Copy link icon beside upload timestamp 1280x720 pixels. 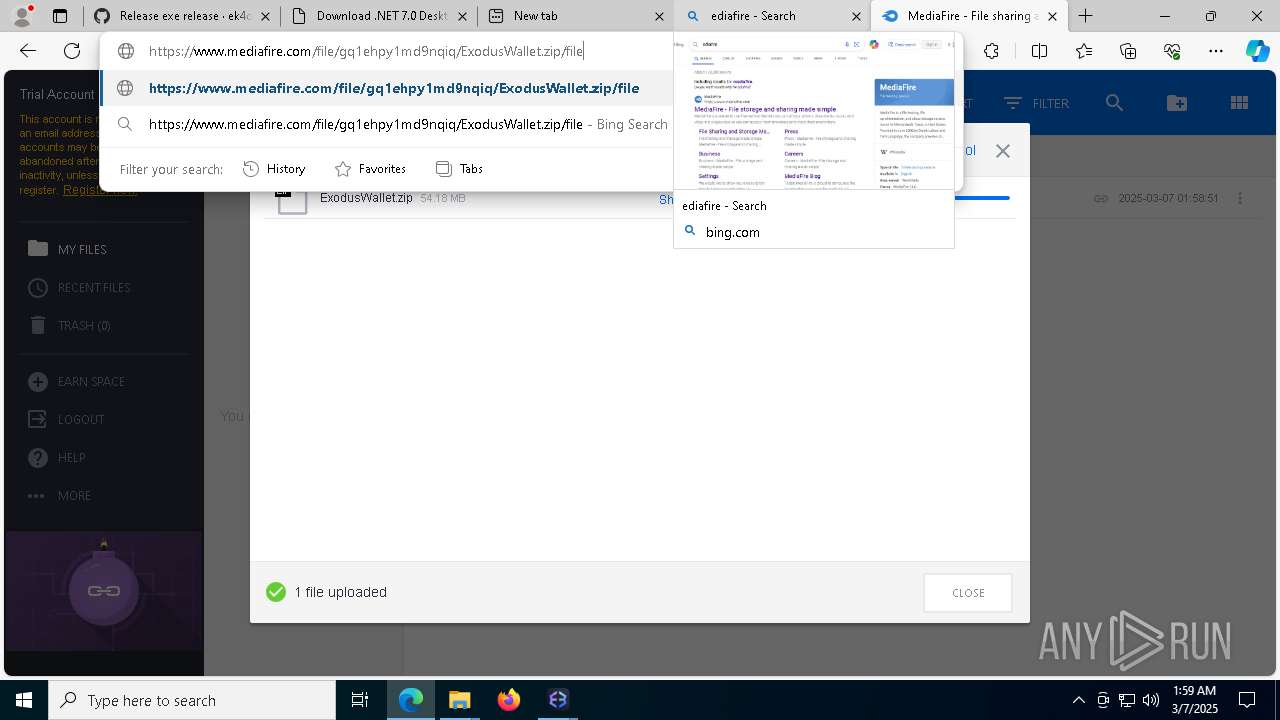tap(1100, 198)
